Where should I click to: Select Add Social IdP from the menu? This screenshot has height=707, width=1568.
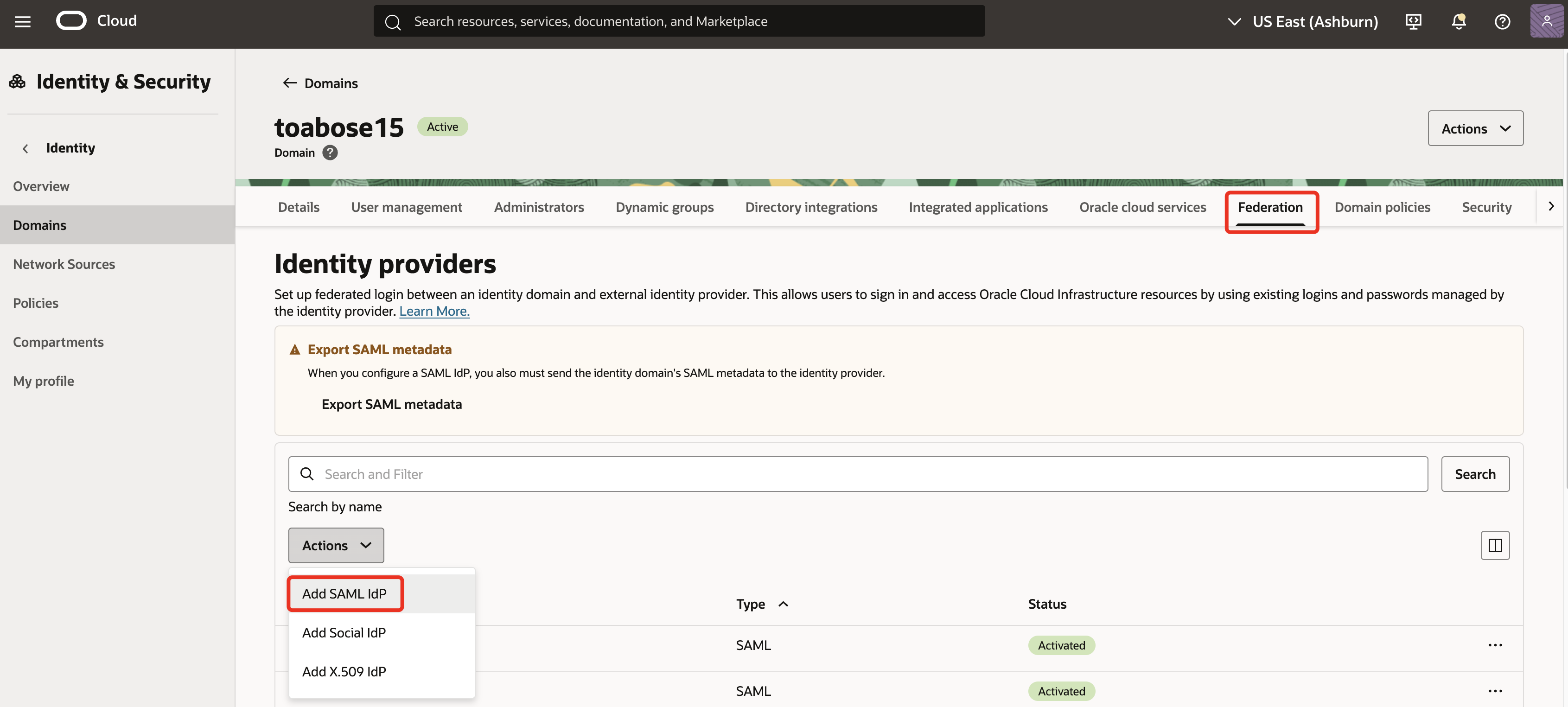344,632
